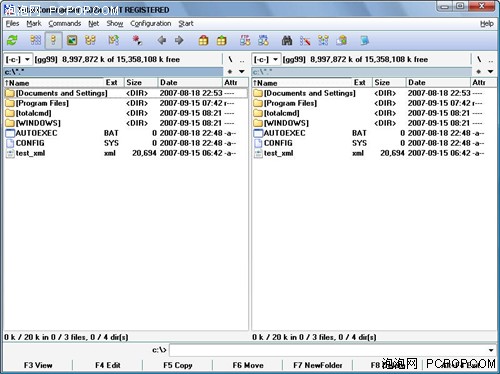Select test_xml file in left panel
The height and width of the screenshot is (374, 500).
click(126, 153)
